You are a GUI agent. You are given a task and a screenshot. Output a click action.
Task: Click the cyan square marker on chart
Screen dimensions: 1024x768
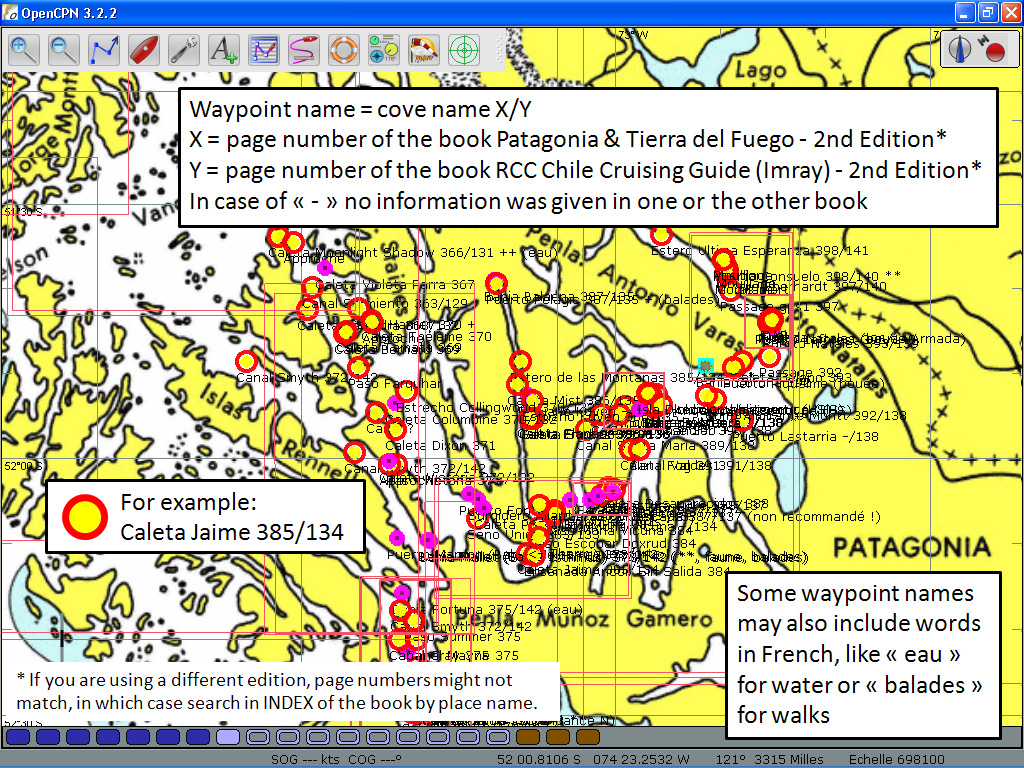(705, 365)
